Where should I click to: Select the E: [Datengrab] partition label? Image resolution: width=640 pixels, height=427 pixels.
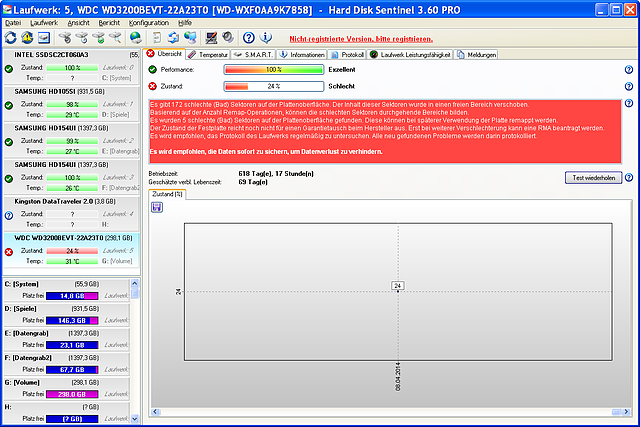(x=27, y=333)
